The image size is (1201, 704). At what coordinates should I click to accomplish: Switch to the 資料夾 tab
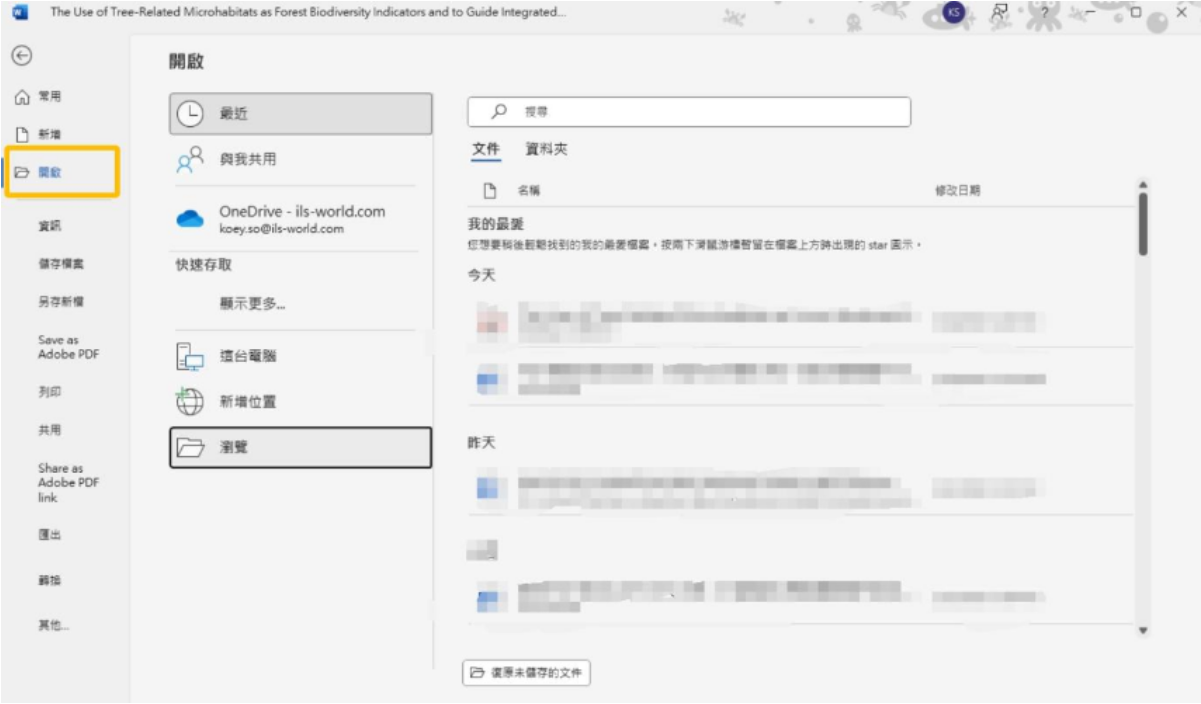pos(547,149)
